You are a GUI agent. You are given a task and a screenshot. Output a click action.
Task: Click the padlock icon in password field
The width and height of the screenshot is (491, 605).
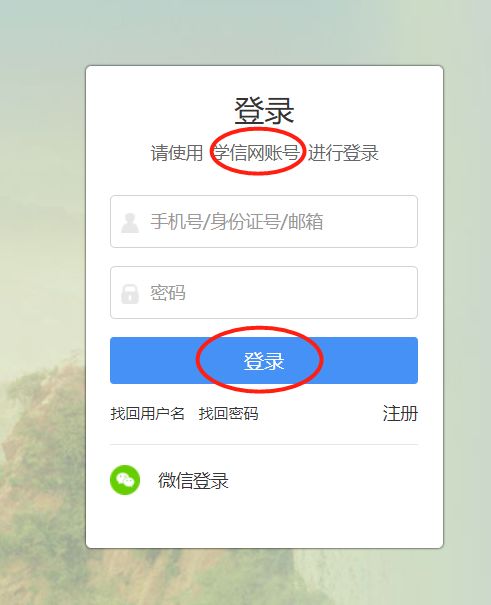click(x=130, y=294)
